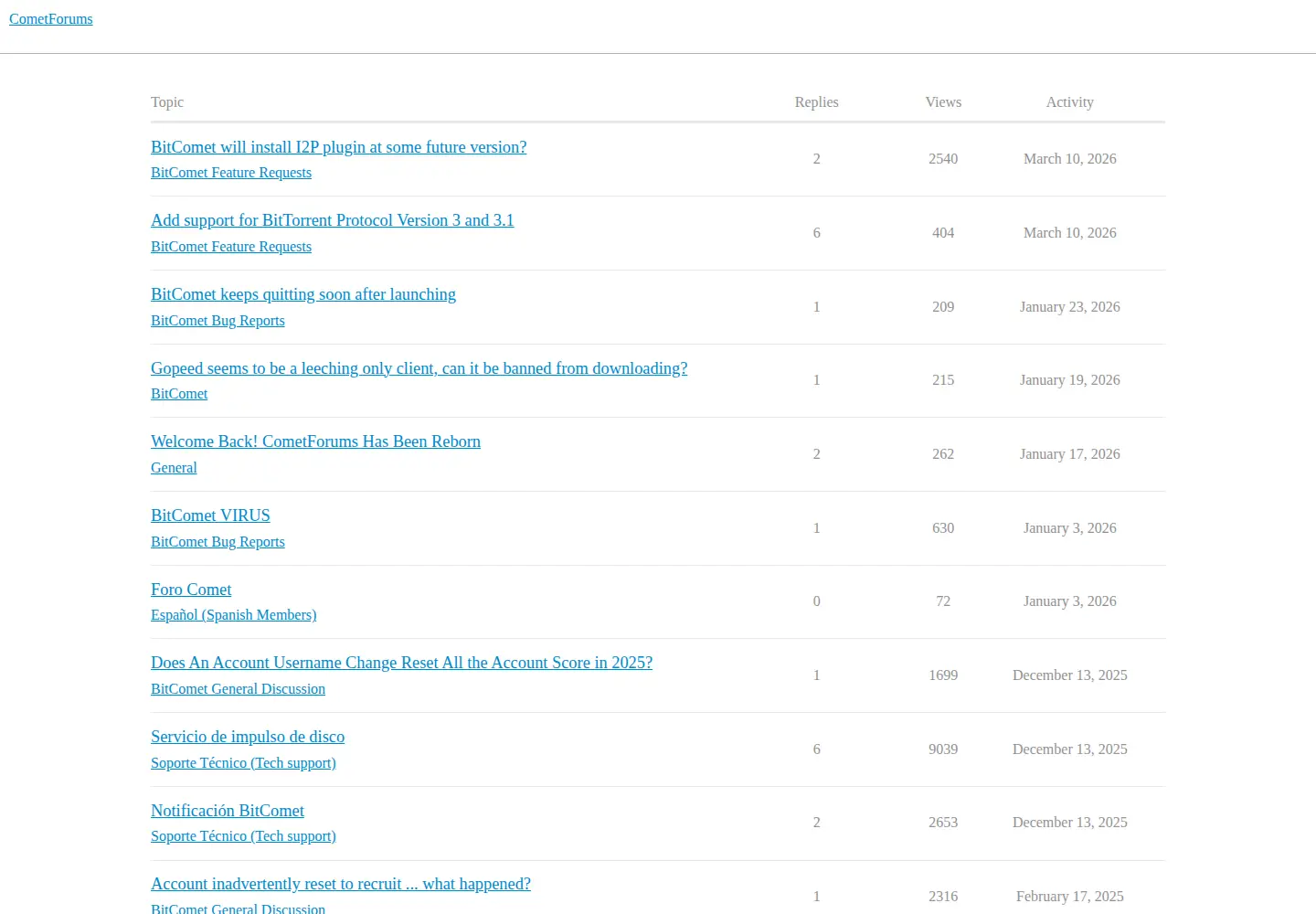The image size is (1316, 914).
Task: Click the view count '215'
Action: point(943,380)
